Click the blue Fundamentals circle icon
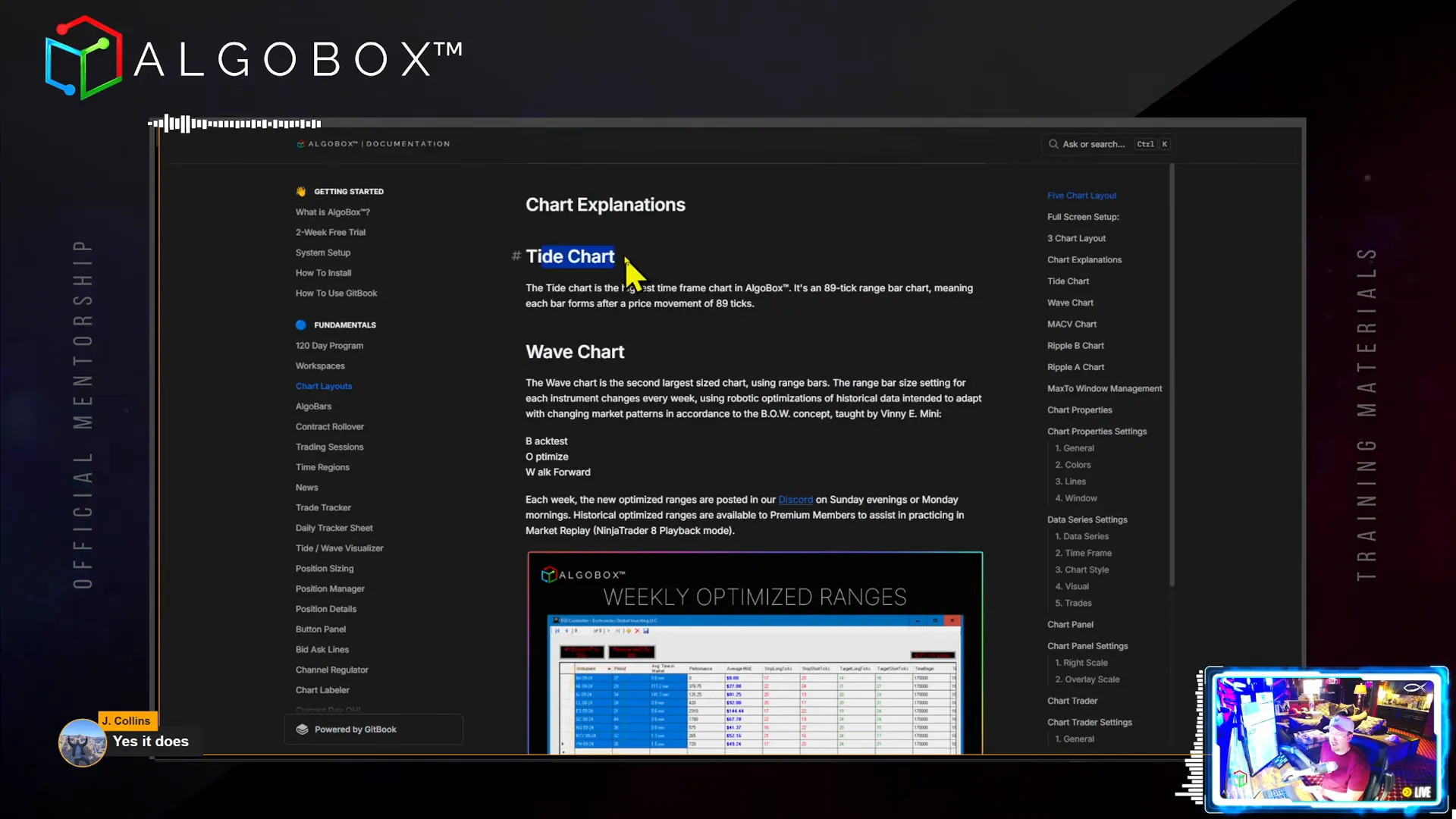The width and height of the screenshot is (1456, 819). (x=301, y=325)
